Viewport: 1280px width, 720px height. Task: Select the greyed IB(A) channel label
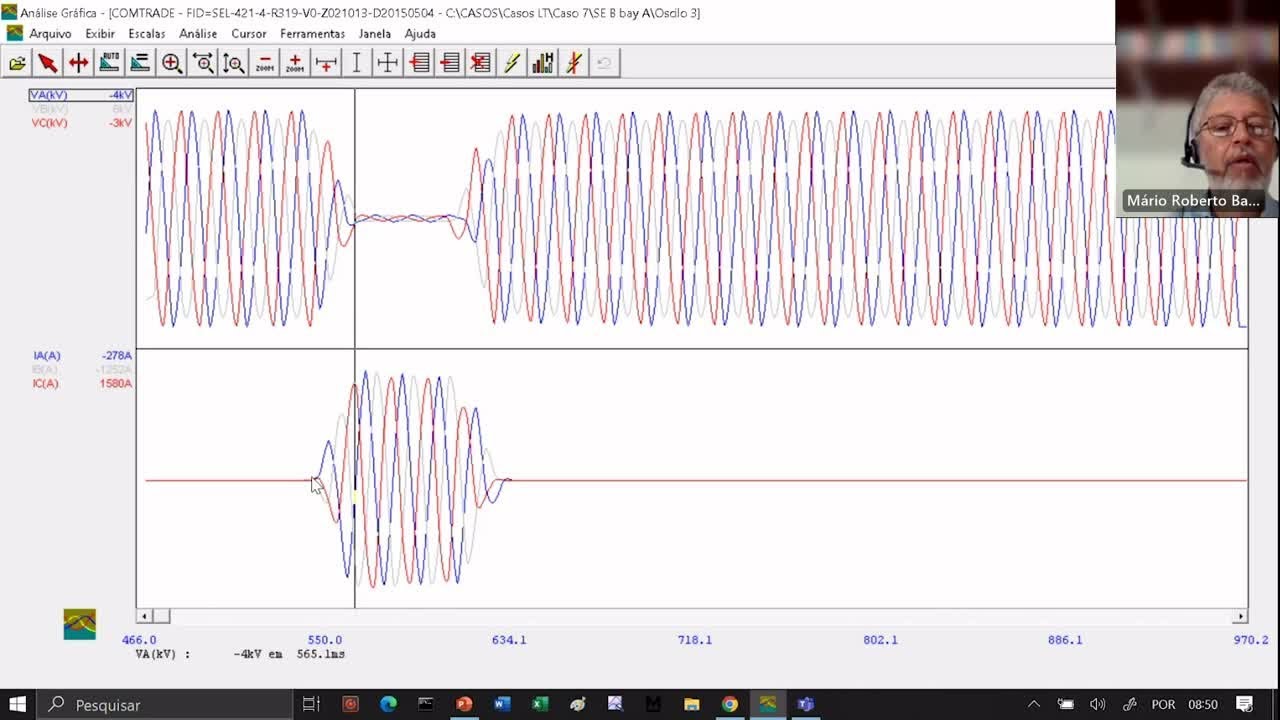tap(46, 370)
